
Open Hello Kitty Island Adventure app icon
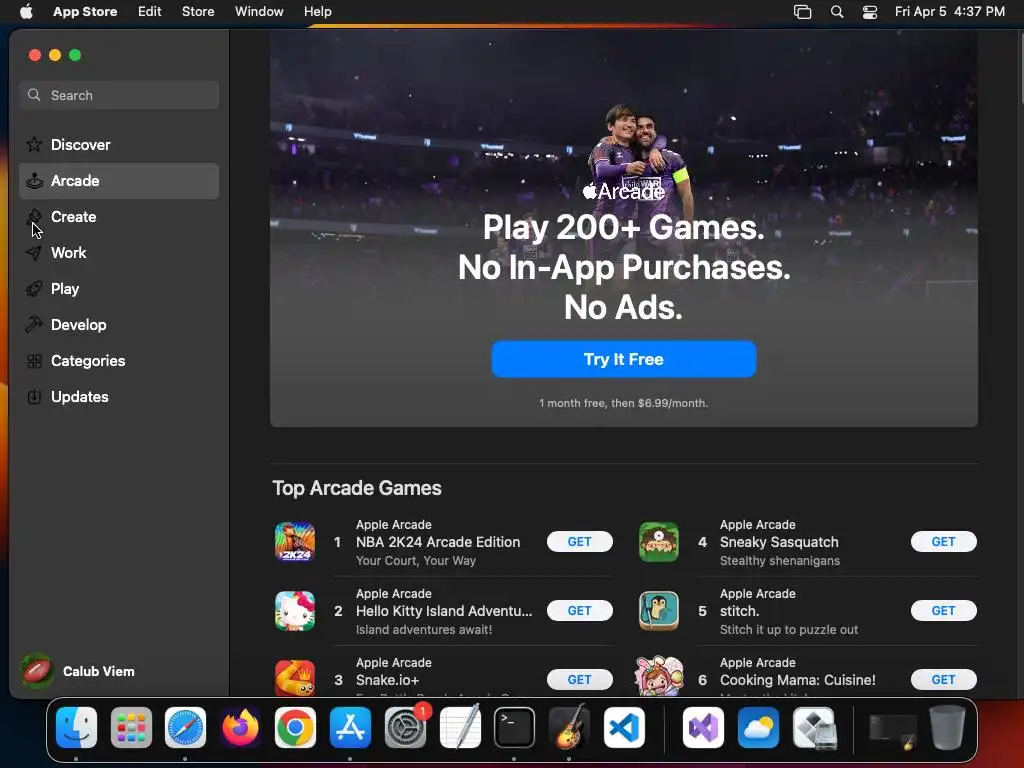(x=295, y=611)
